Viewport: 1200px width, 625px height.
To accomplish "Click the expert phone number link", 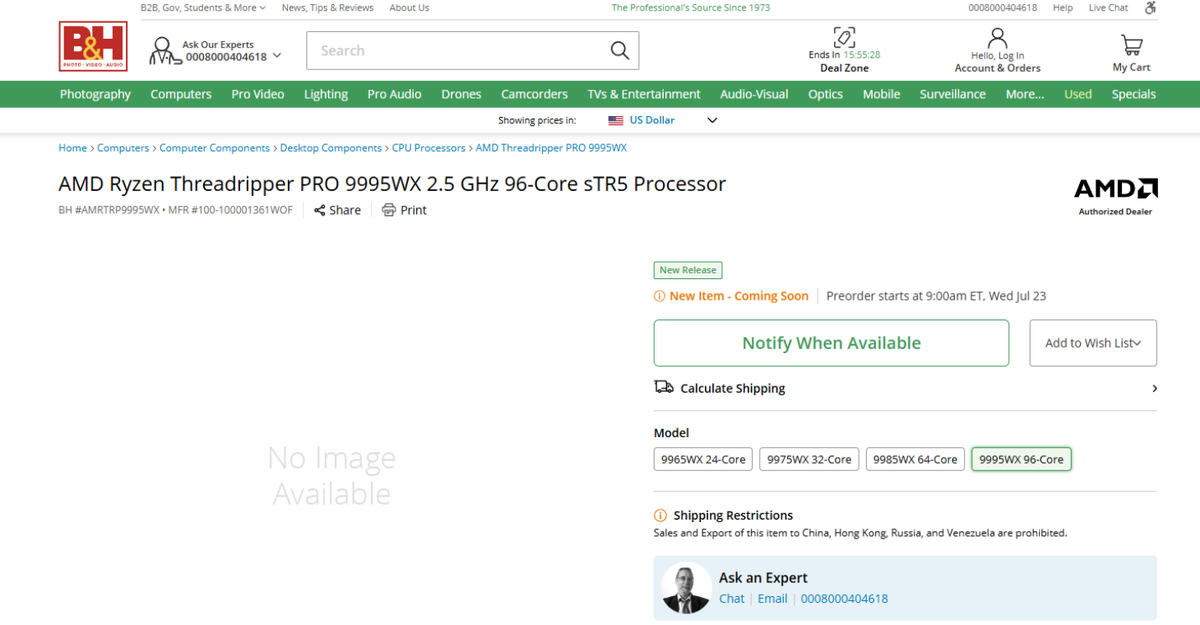I will coord(844,598).
